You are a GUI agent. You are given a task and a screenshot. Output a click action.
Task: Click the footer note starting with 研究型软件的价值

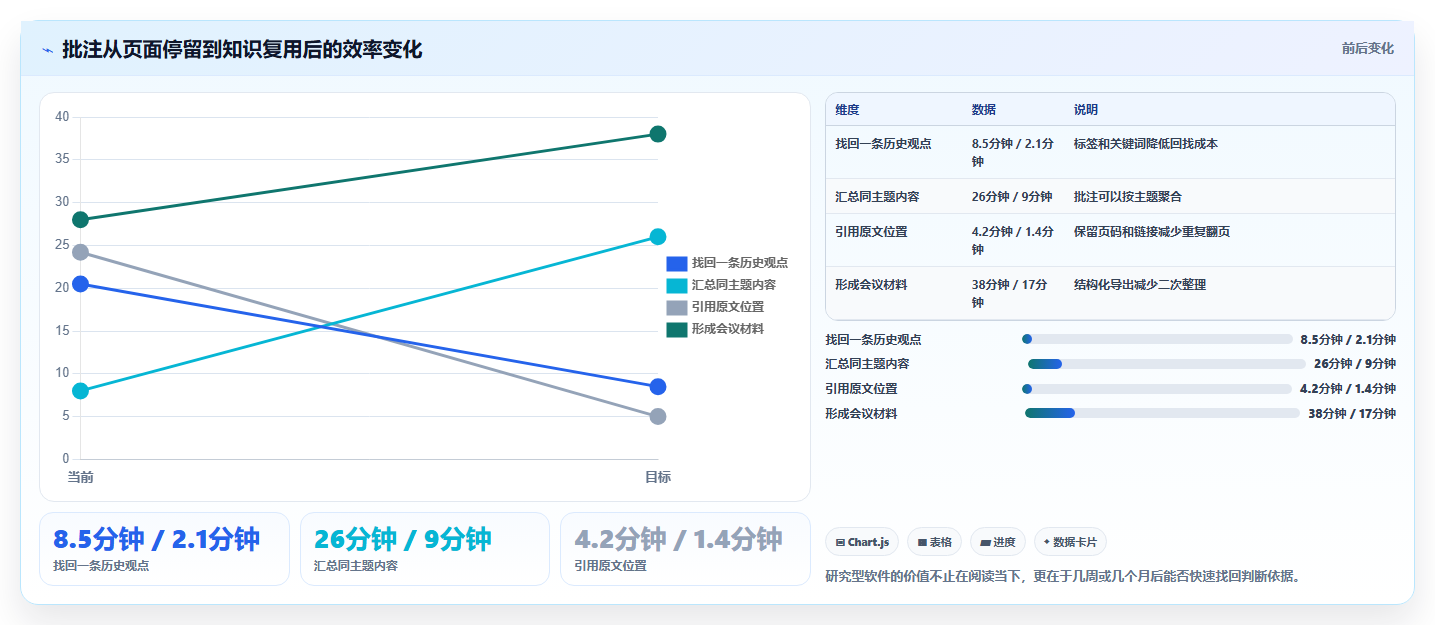[x=1066, y=576]
